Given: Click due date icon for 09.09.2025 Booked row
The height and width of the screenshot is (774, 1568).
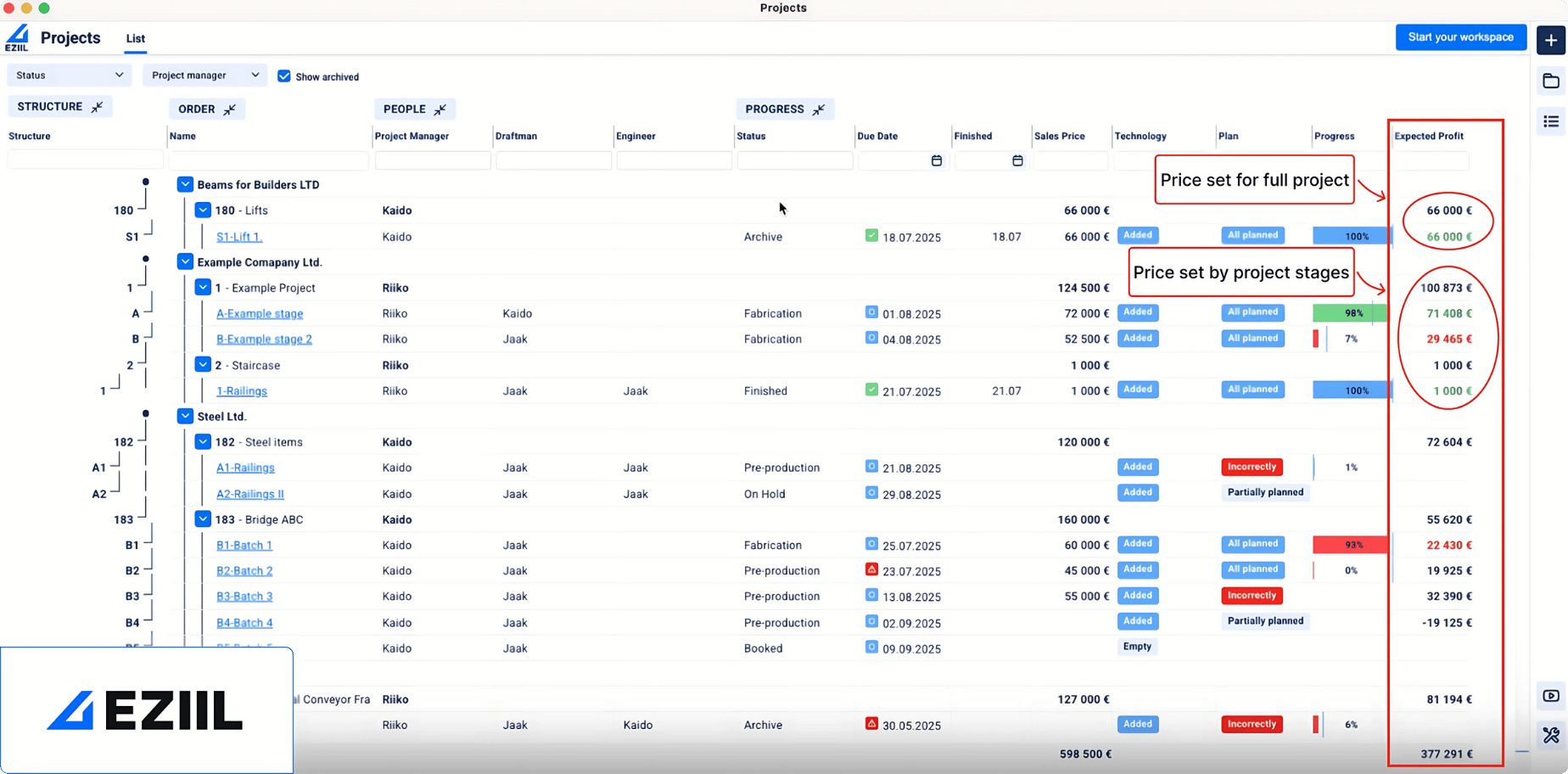Looking at the screenshot, I should coord(871,647).
